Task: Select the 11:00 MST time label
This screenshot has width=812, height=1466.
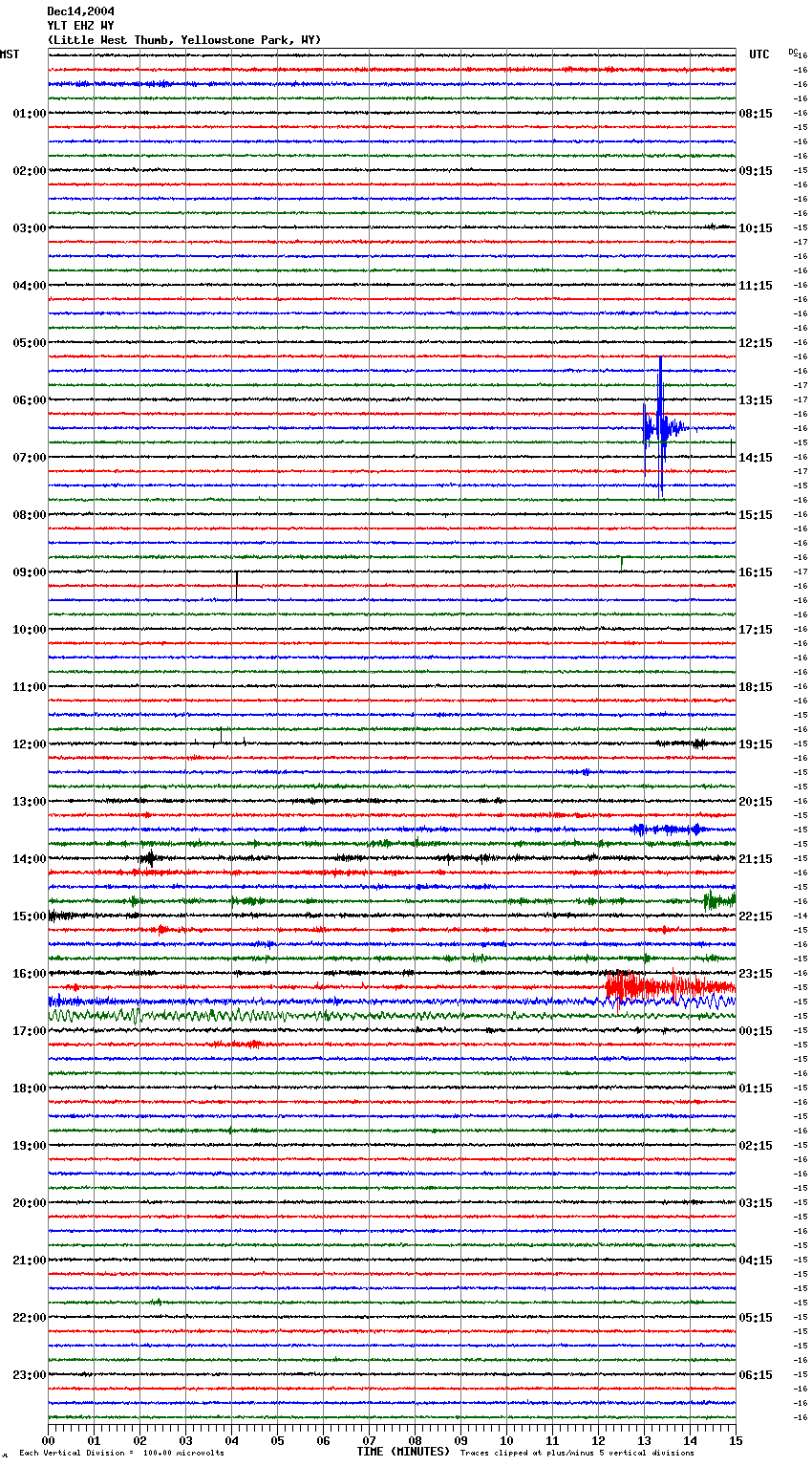Action: 30,687
